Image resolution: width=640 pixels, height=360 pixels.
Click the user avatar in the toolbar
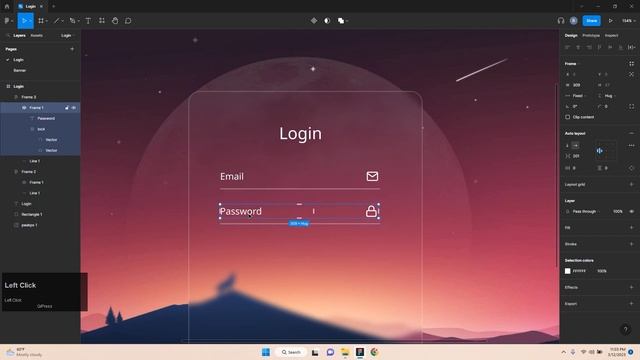(x=573, y=20)
